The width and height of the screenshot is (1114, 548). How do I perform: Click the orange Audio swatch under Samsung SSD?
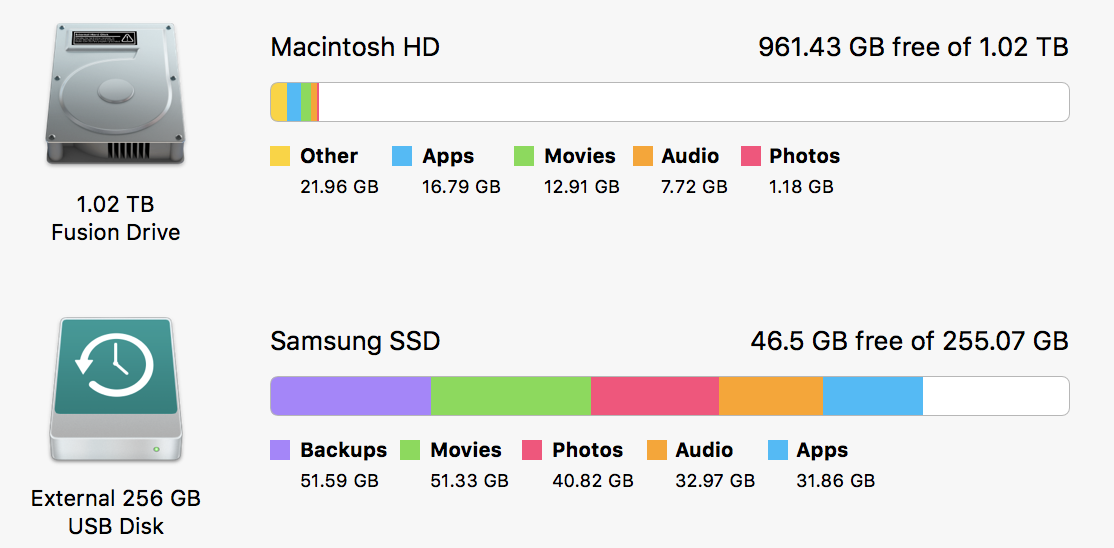pyautogui.click(x=657, y=450)
